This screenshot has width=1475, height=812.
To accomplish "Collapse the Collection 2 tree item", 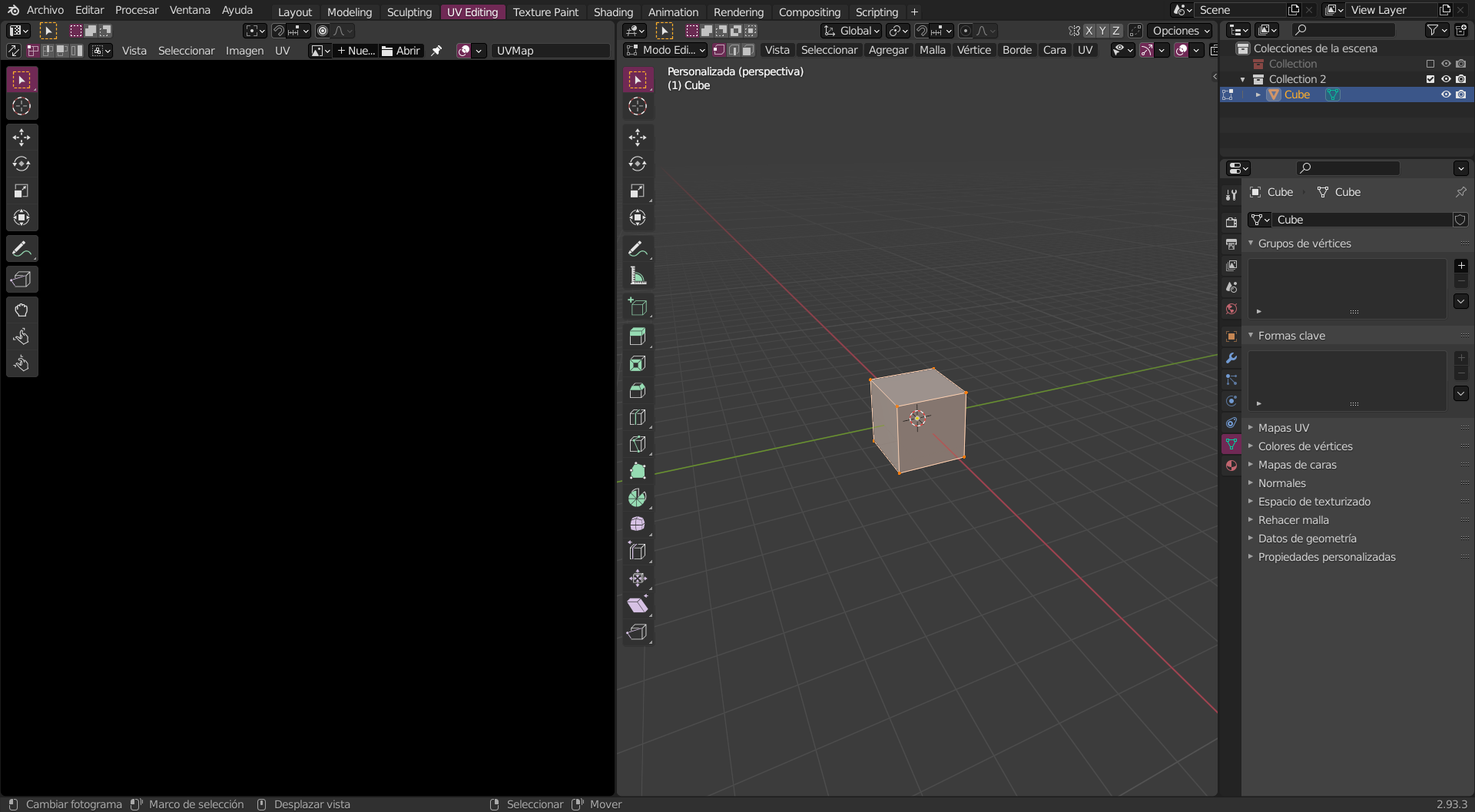I will (1243, 79).
